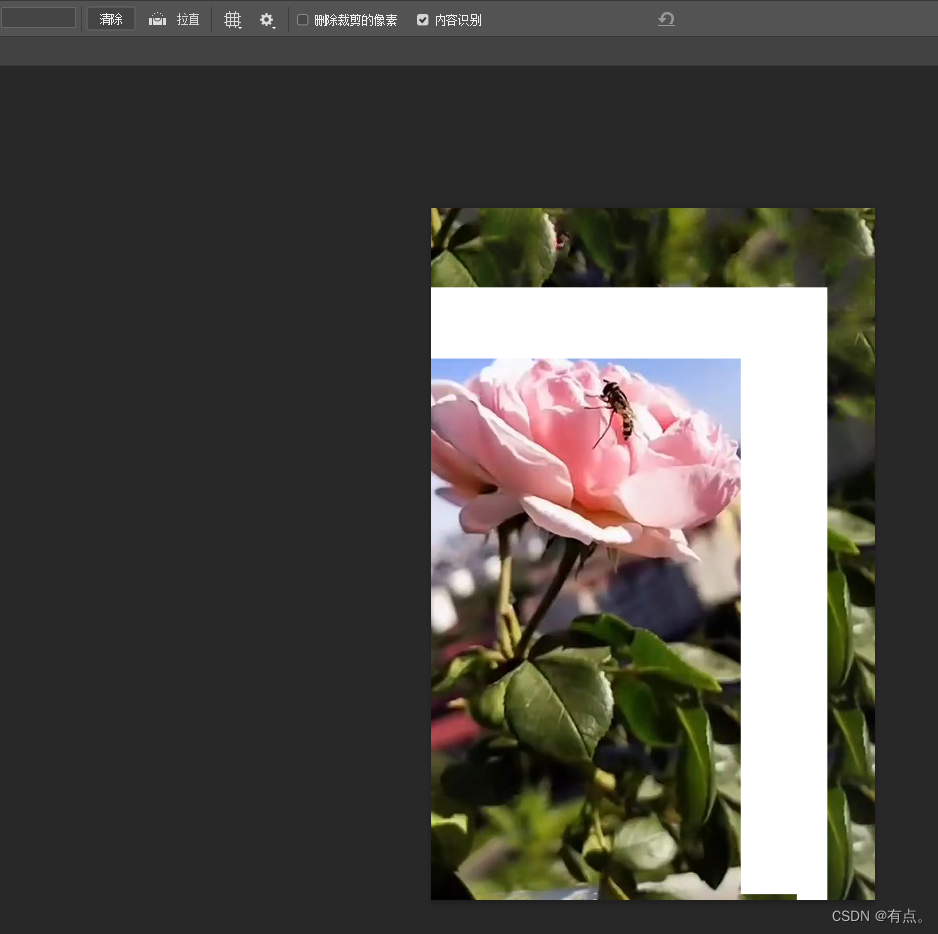Click the crop ratio input field
This screenshot has width=938, height=934.
38,17
